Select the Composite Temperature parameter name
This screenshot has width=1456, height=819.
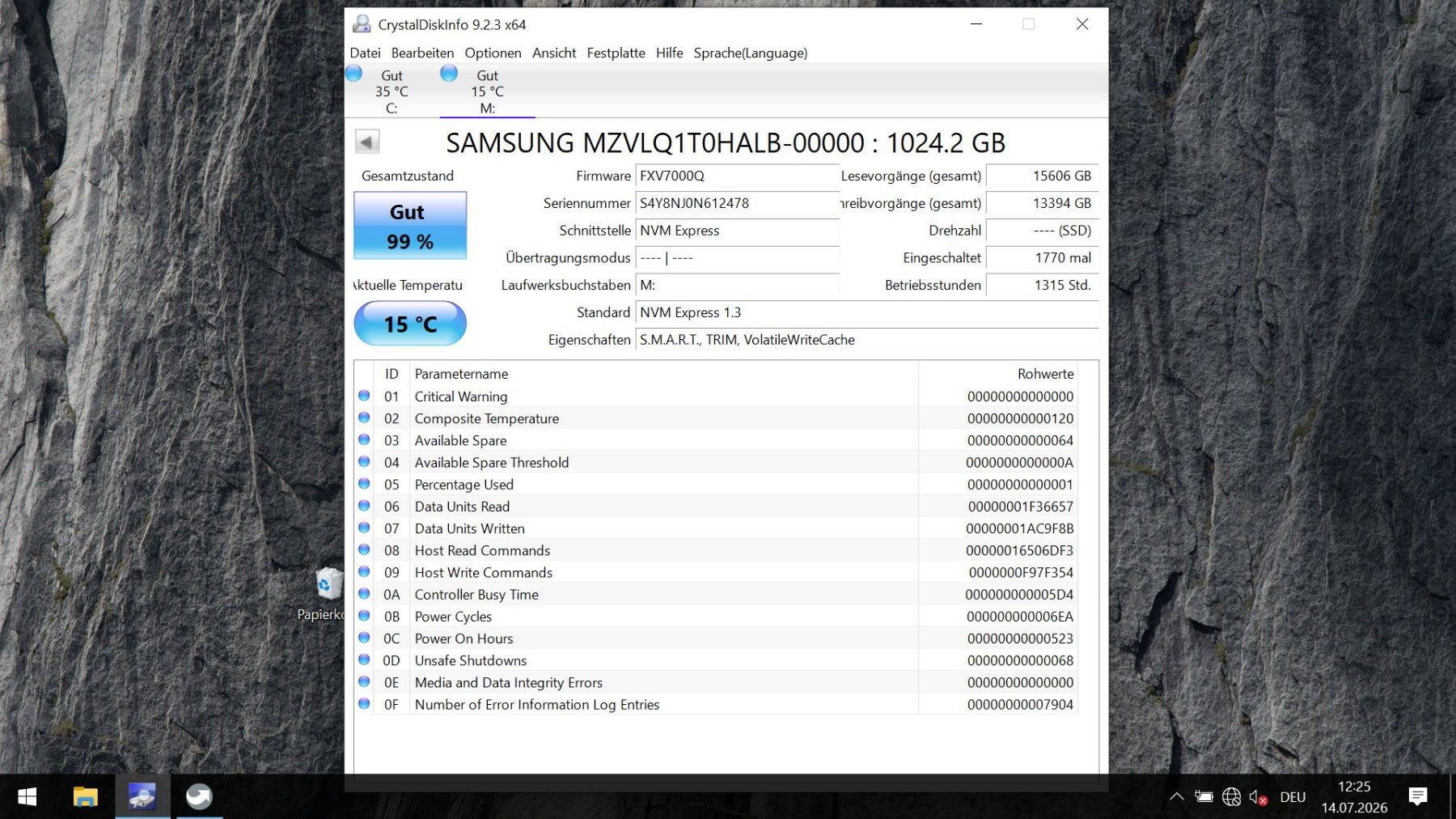(x=487, y=418)
